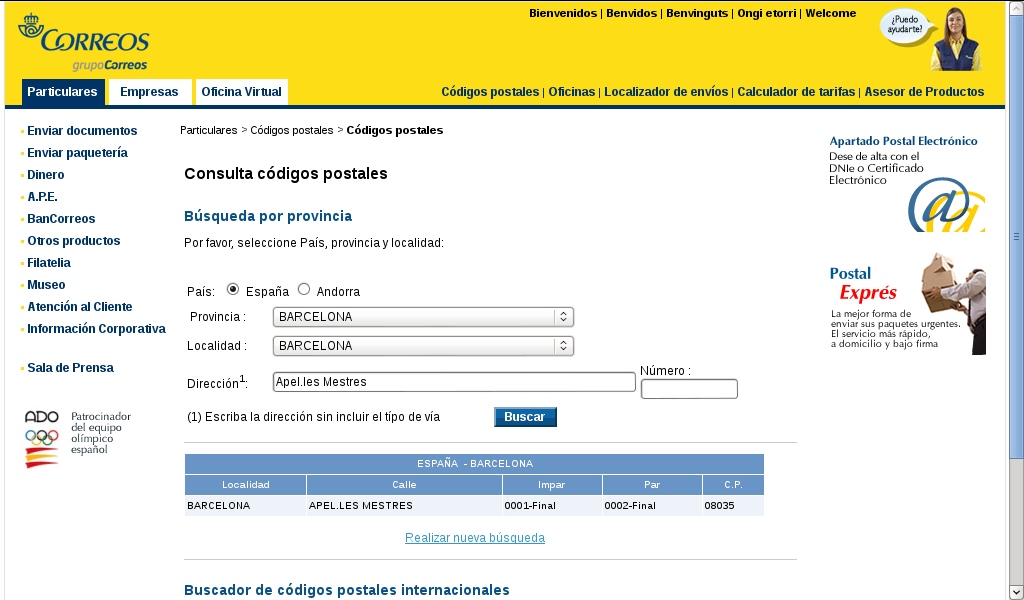
Task: Open the Filatelia sidebar link
Action: 49,263
